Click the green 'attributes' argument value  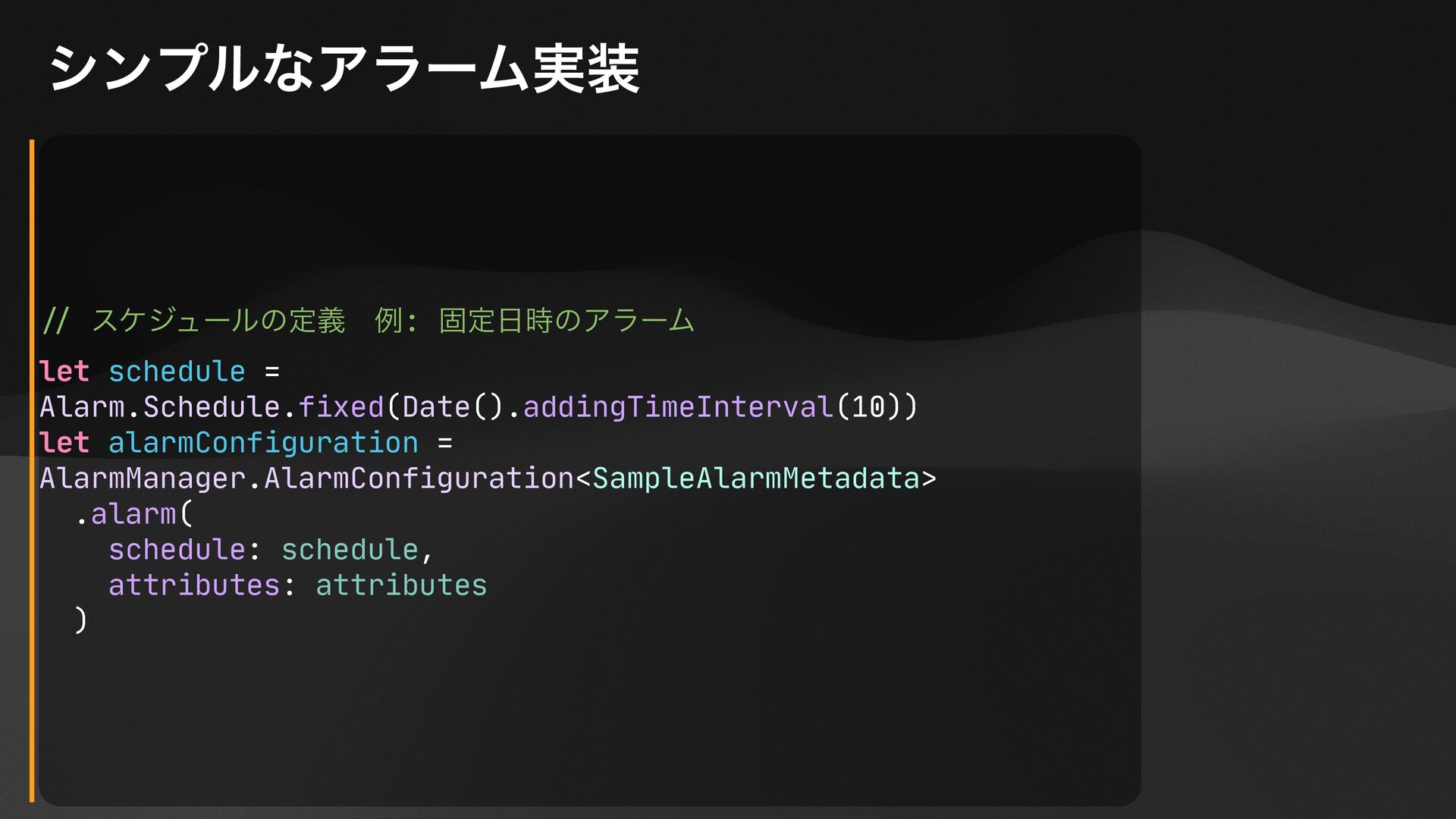coord(401,585)
